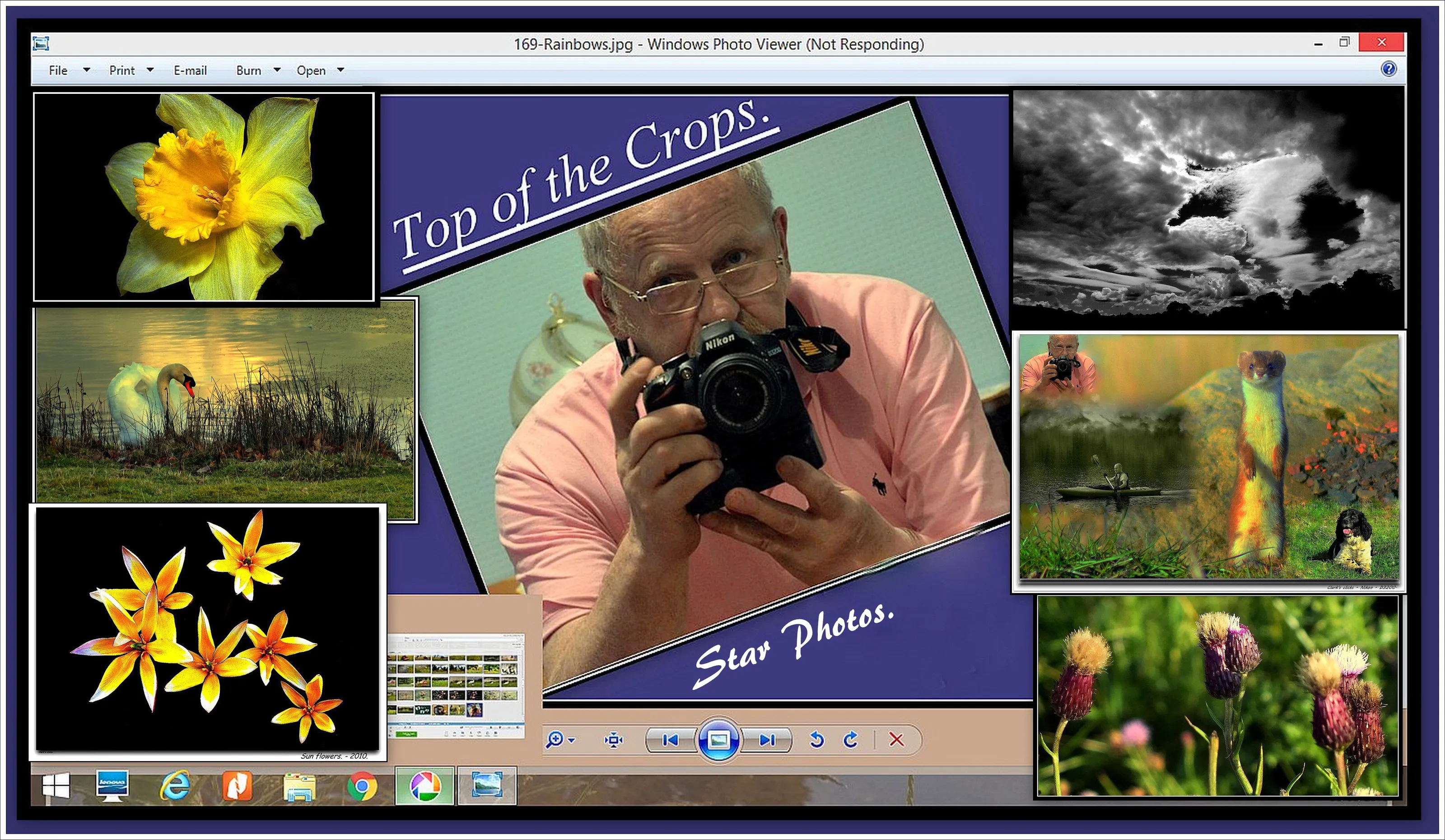
Task: Select the stoat and kayaker photo
Action: pos(1209,461)
